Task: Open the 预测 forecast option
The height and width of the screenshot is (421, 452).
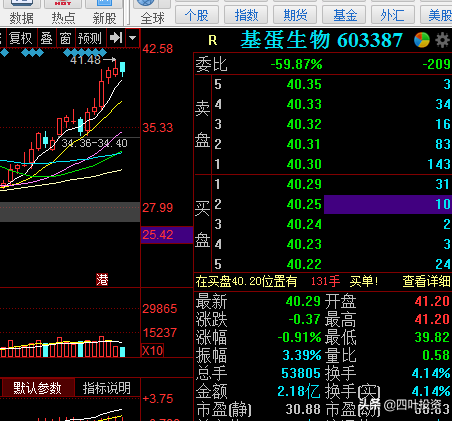Action: (90, 38)
